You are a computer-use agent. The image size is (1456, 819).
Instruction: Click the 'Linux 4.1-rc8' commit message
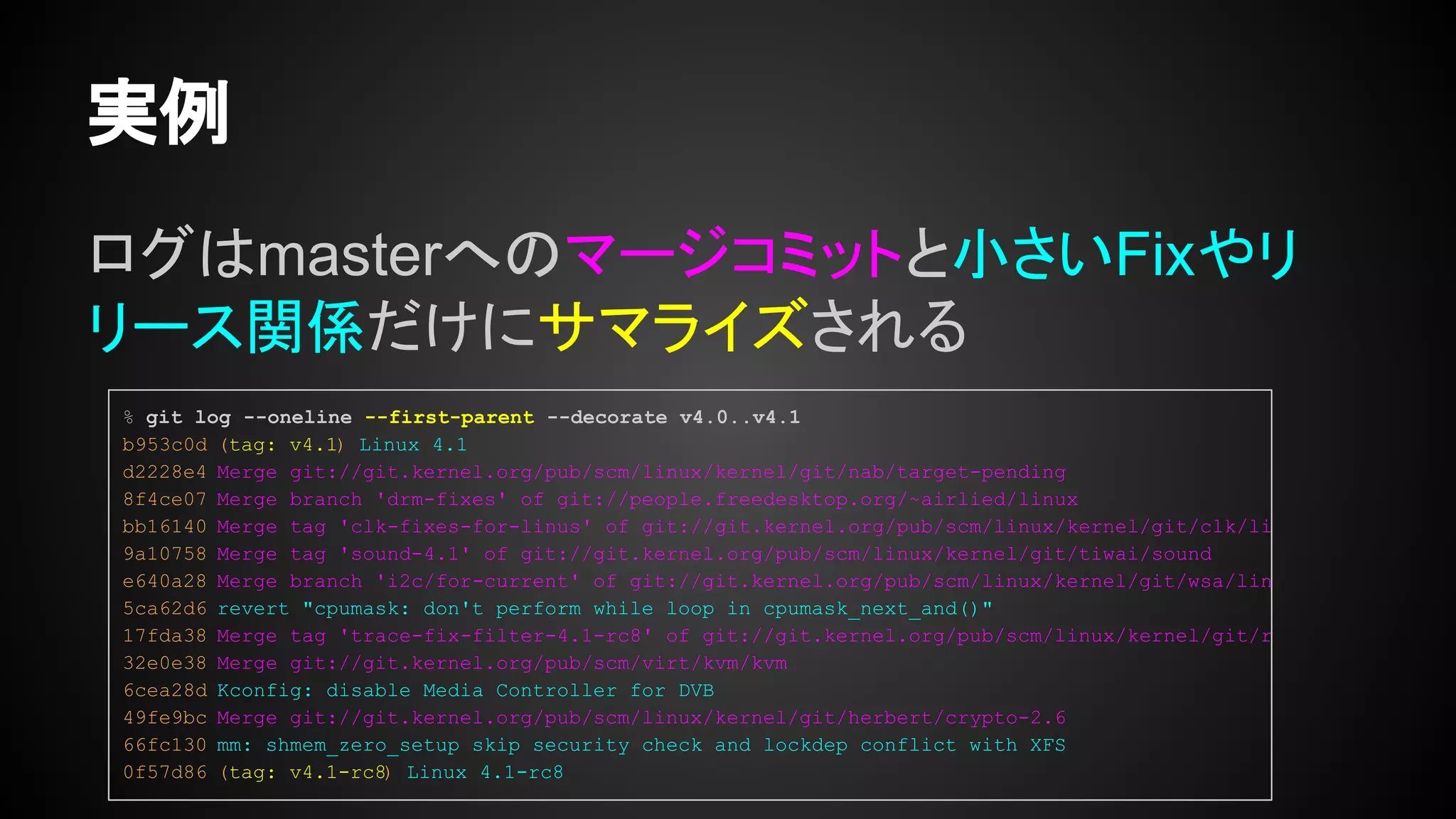point(485,772)
